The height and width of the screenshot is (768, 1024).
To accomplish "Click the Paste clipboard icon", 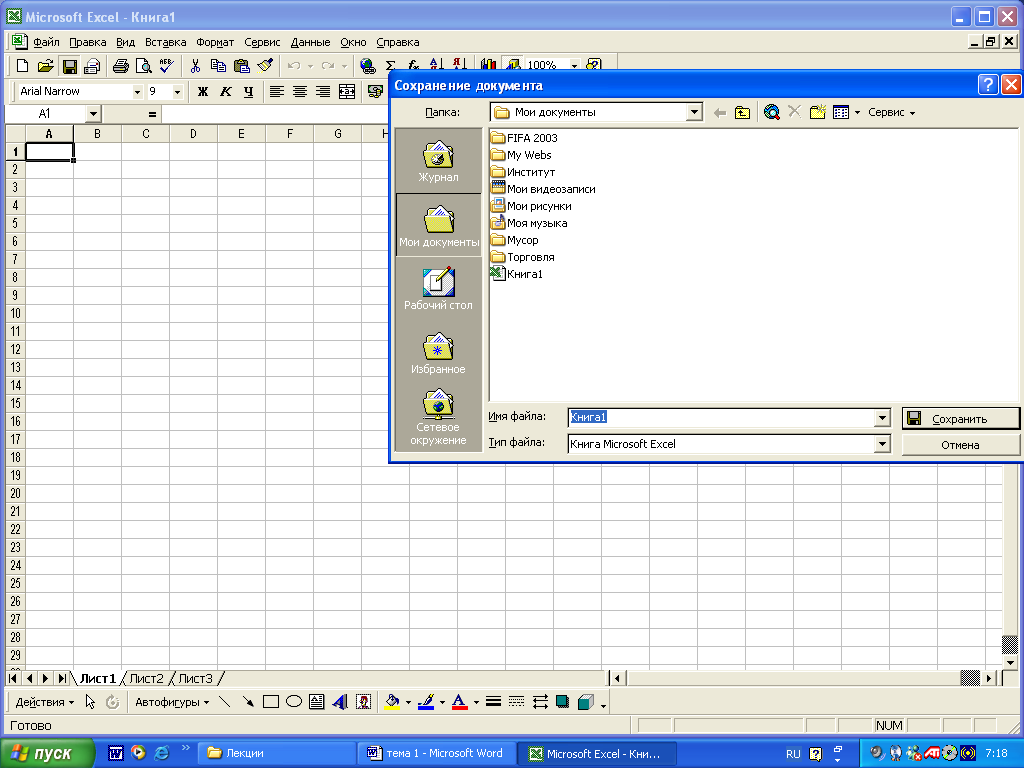I will pos(242,65).
